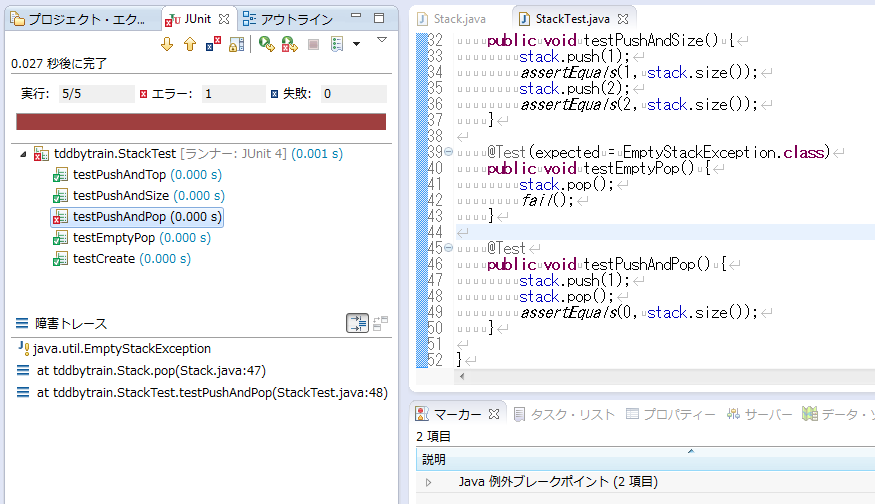Expand Java 例外ブレークポイント marker group

click(429, 482)
